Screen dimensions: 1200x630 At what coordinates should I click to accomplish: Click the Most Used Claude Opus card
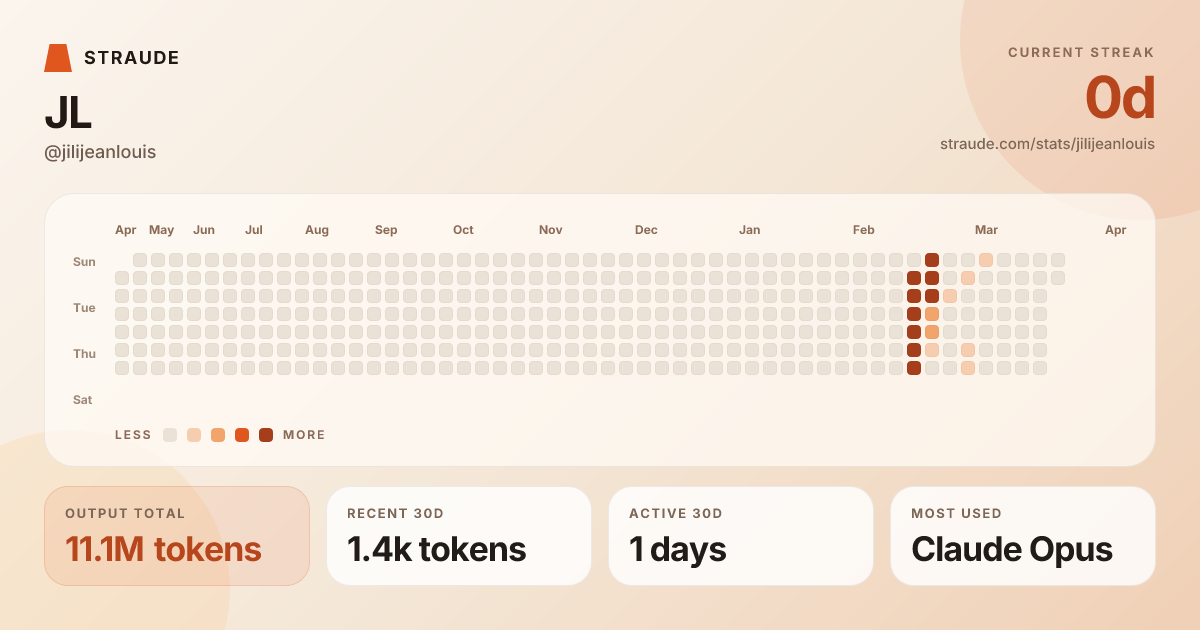(x=1023, y=536)
